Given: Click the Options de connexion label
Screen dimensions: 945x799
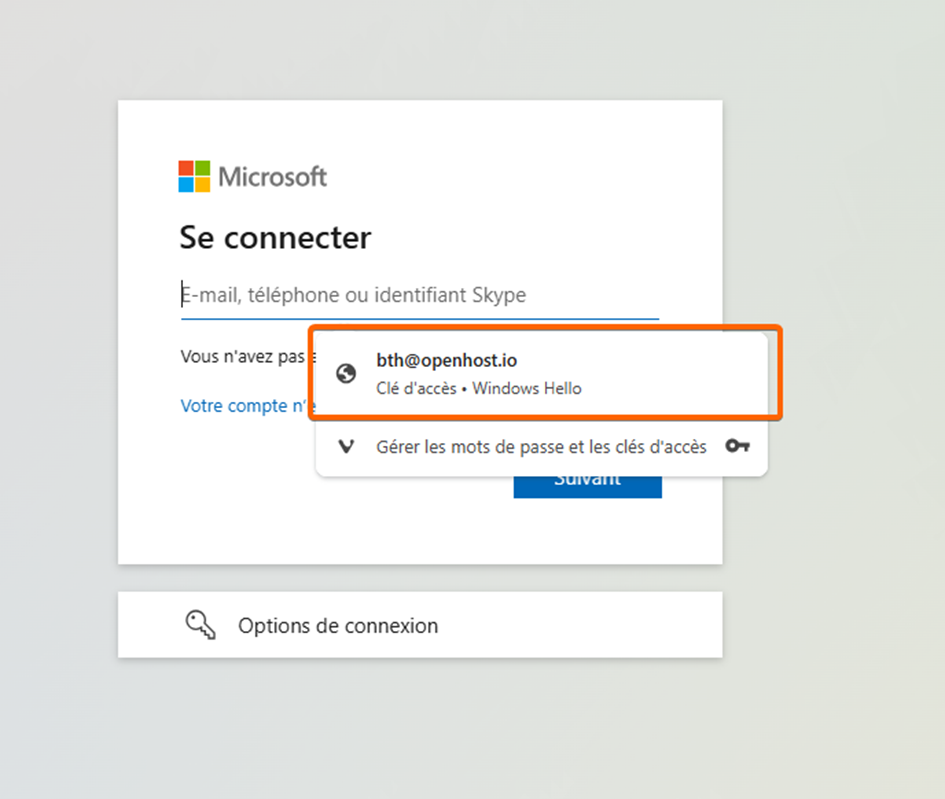Looking at the screenshot, I should point(337,626).
